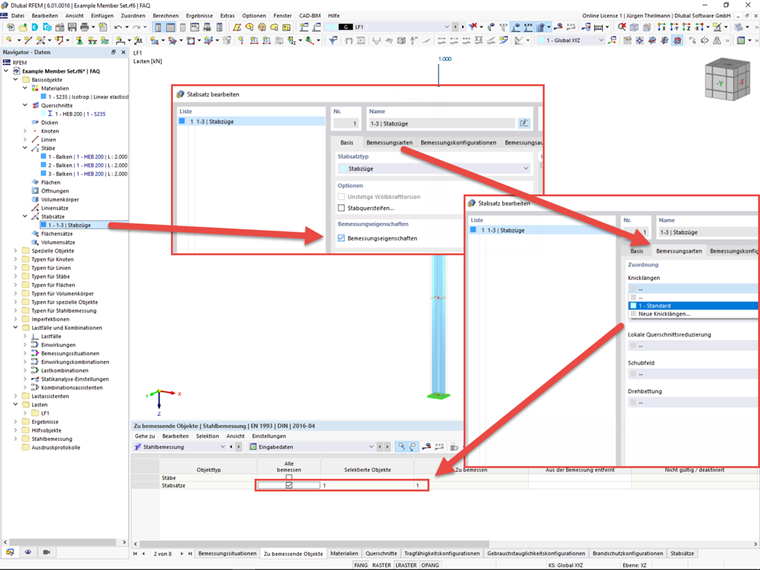Open the Stabsatztyp Stabzüge dropdown
Viewport: 760px width, 570px height.
434,169
